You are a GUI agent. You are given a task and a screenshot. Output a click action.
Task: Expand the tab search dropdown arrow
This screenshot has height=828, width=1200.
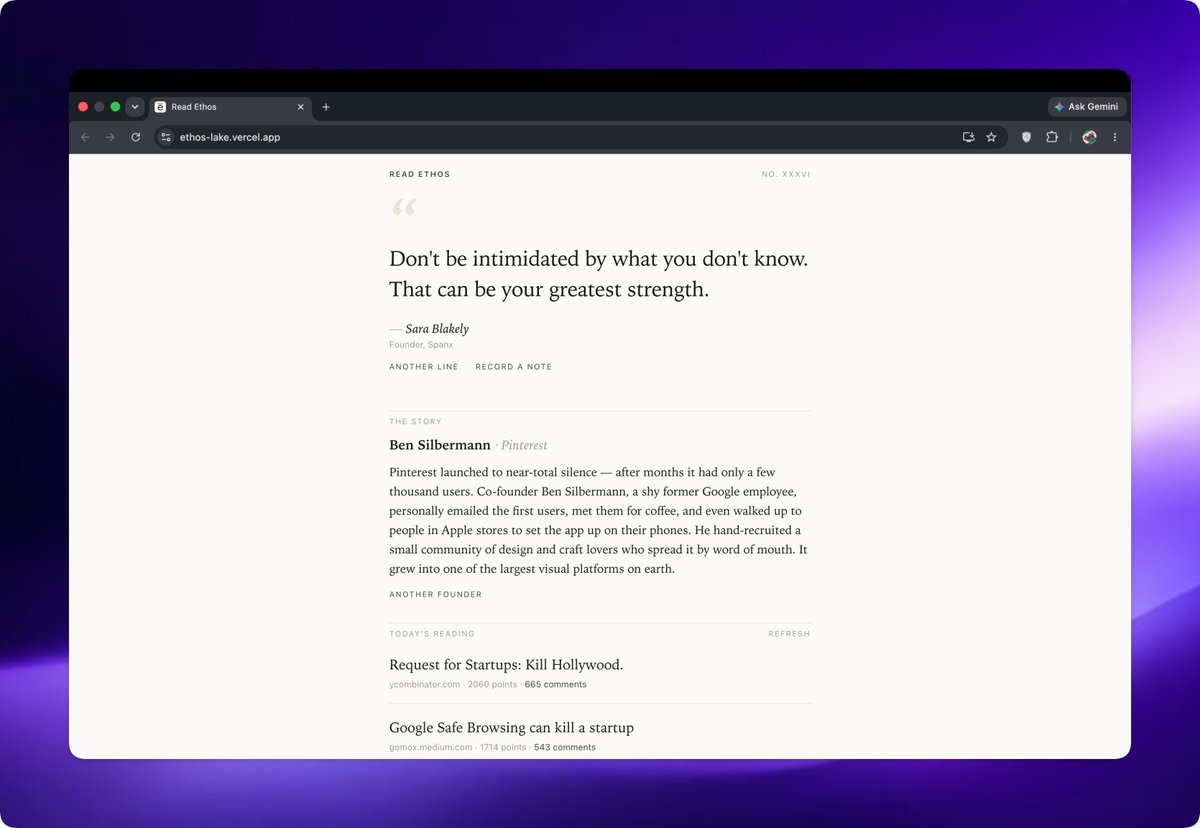(135, 107)
